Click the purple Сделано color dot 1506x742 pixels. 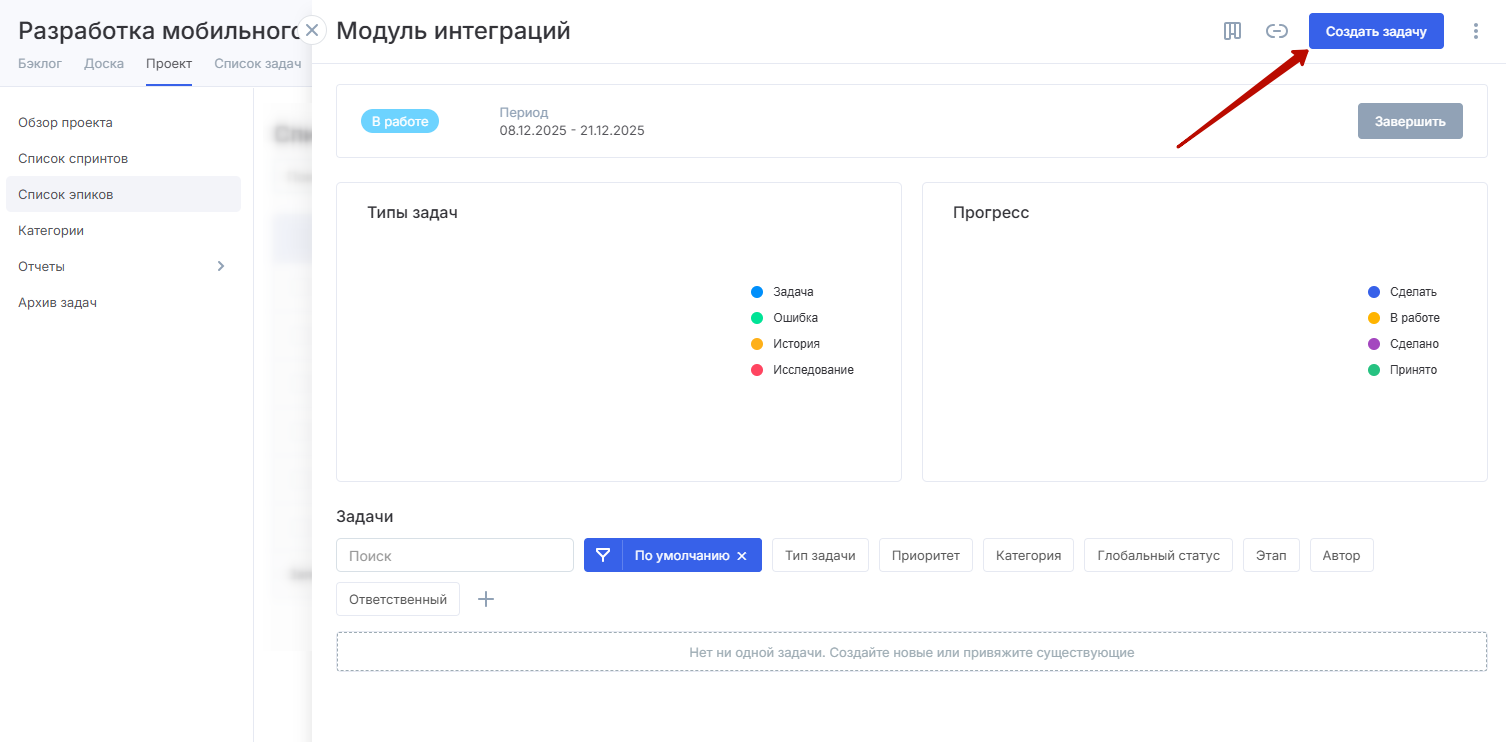pos(1374,344)
